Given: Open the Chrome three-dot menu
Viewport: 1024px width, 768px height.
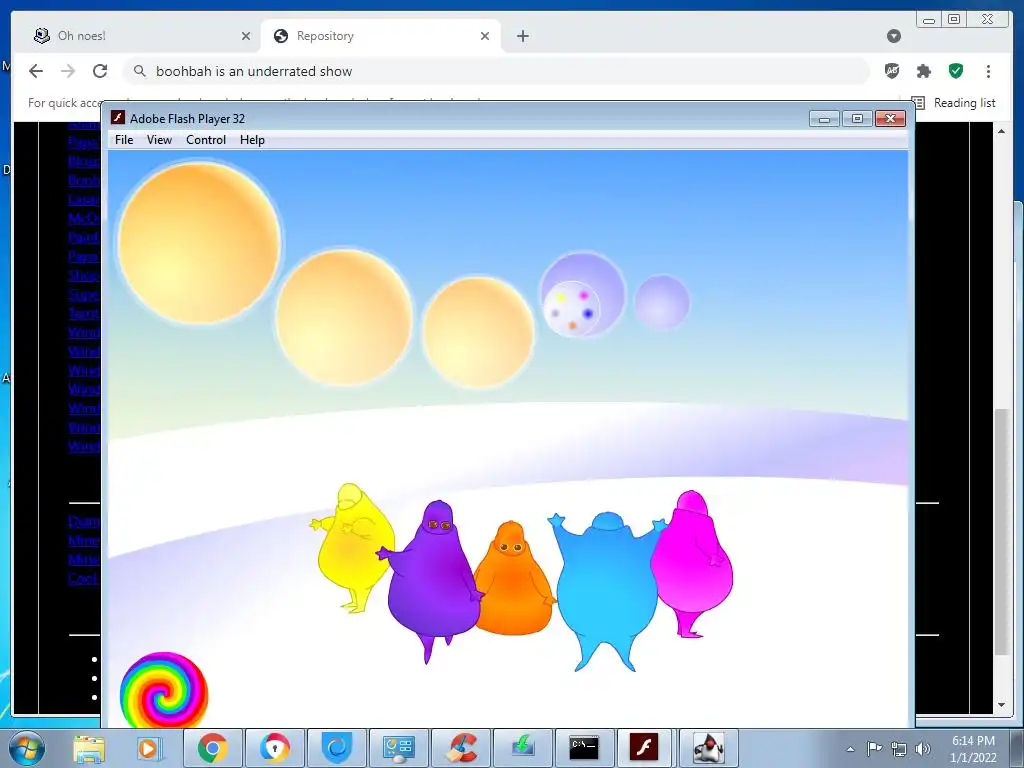Looking at the screenshot, I should 988,71.
